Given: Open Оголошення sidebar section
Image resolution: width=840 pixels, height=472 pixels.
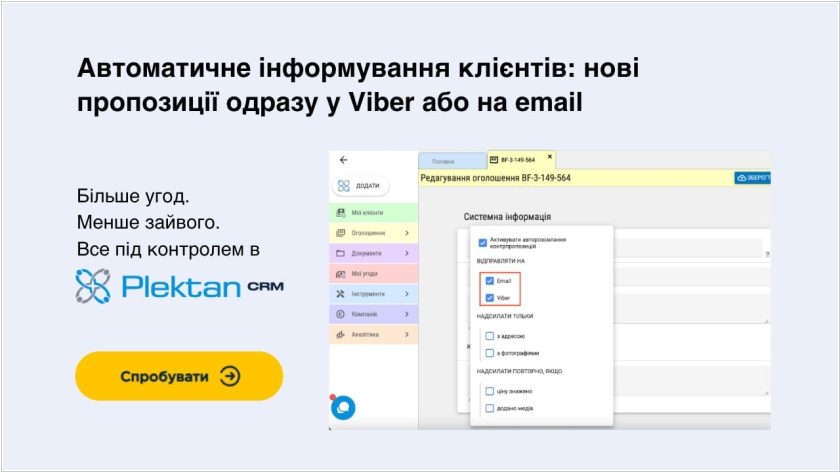Looking at the screenshot, I should tap(373, 233).
